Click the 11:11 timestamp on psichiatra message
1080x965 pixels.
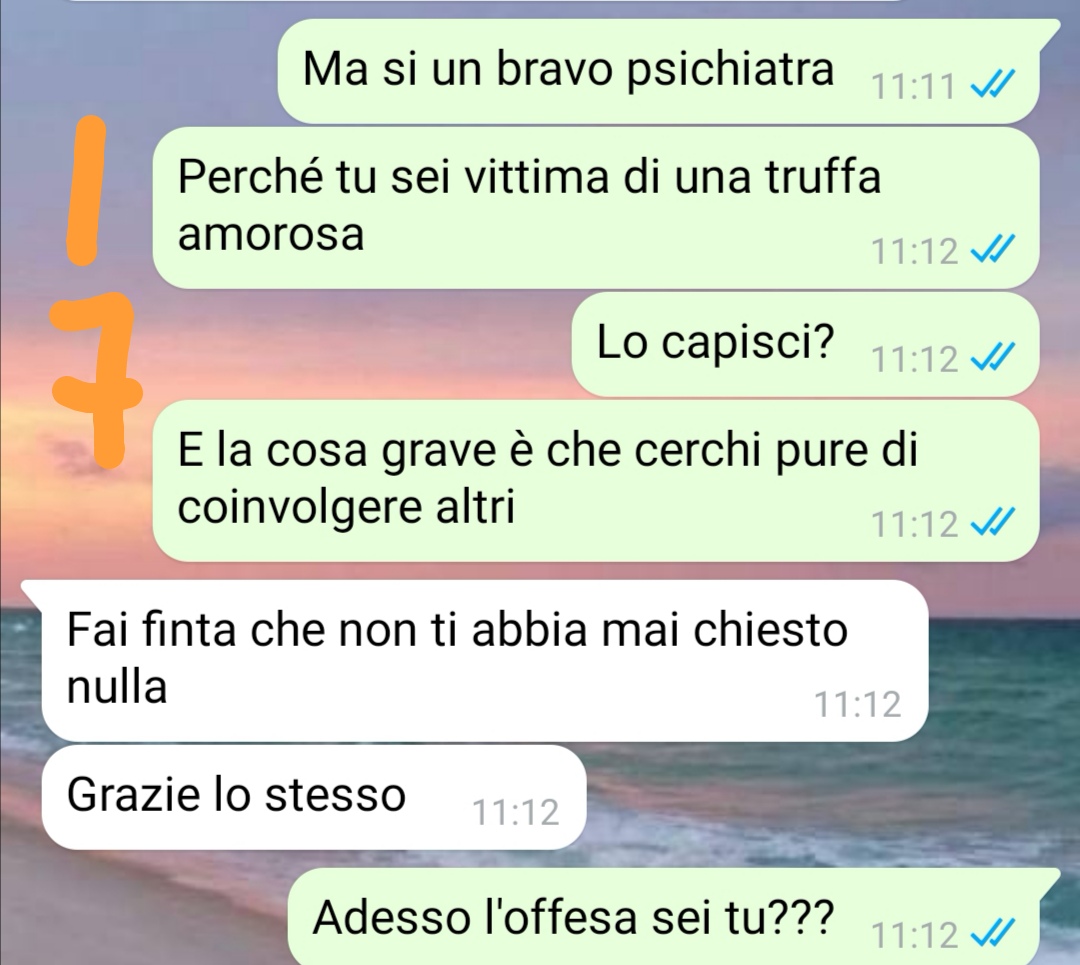914,87
